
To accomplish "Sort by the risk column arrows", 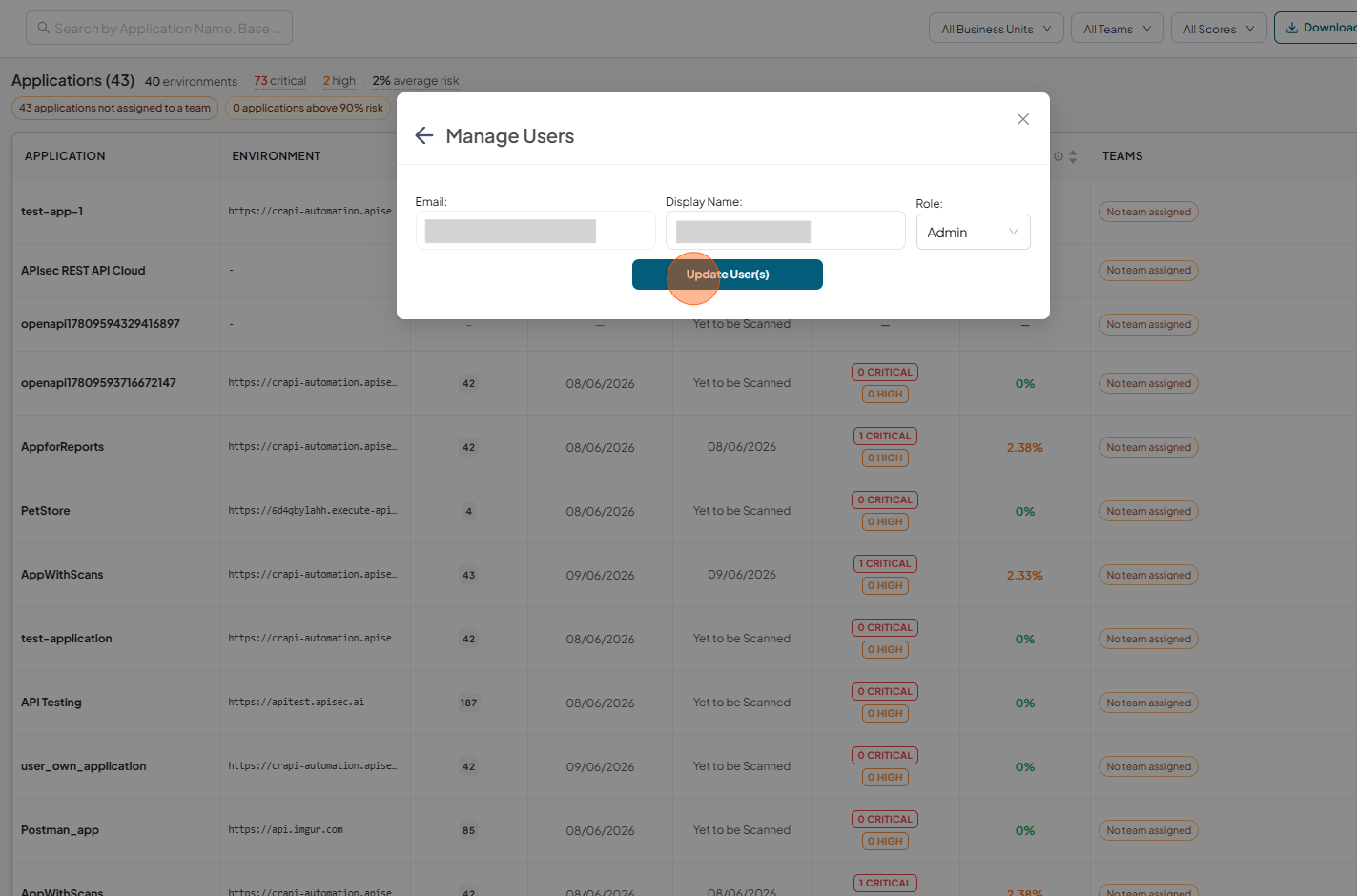I will click(1073, 156).
